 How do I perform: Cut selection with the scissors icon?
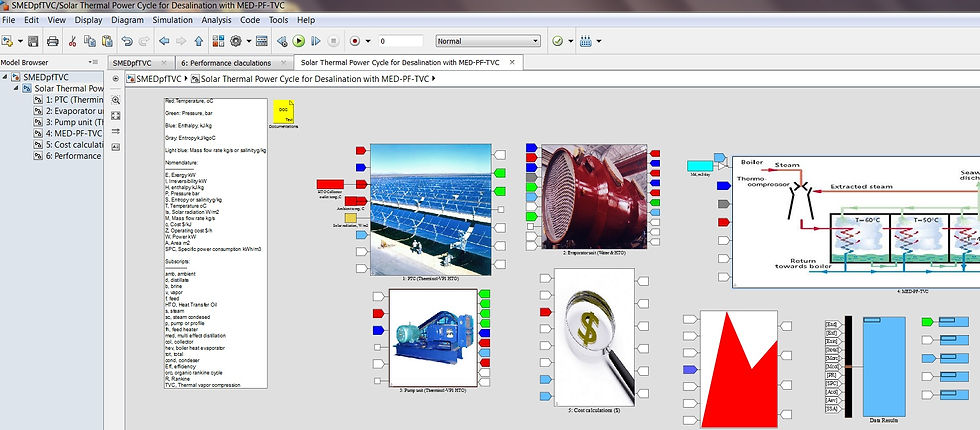coord(72,41)
